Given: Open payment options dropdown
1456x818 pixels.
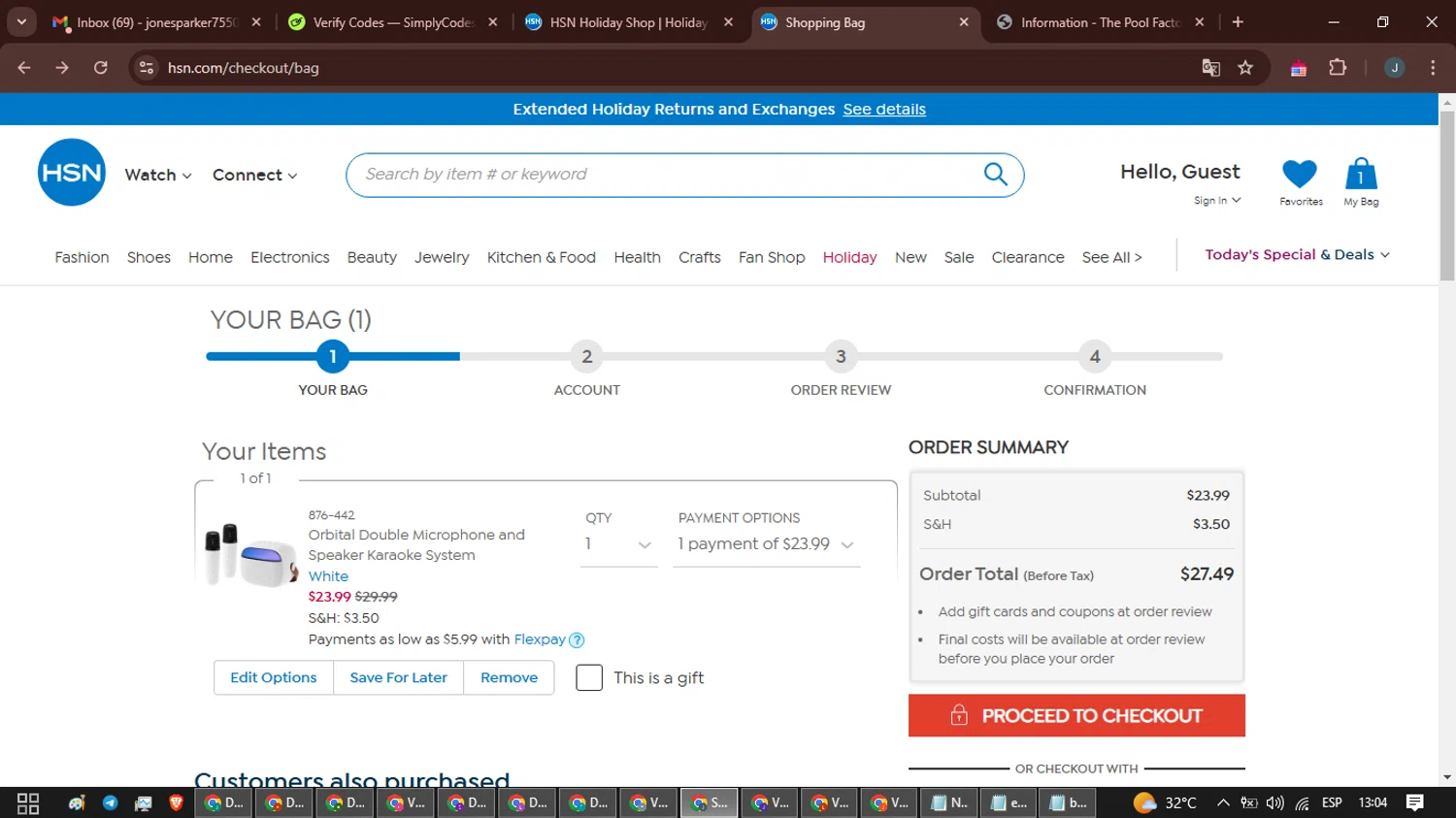Looking at the screenshot, I should click(767, 544).
